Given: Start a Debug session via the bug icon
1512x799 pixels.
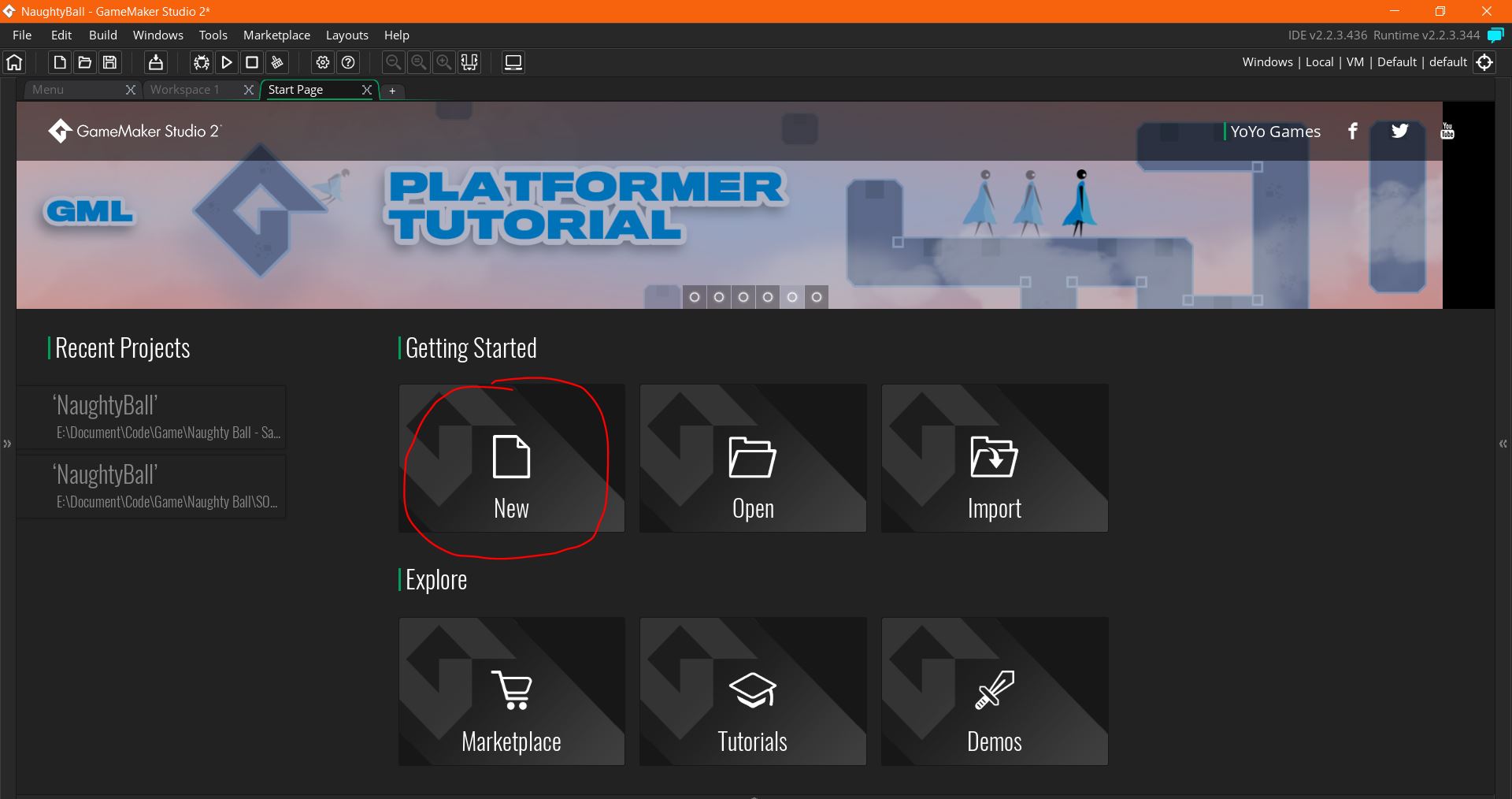Looking at the screenshot, I should pyautogui.click(x=201, y=62).
